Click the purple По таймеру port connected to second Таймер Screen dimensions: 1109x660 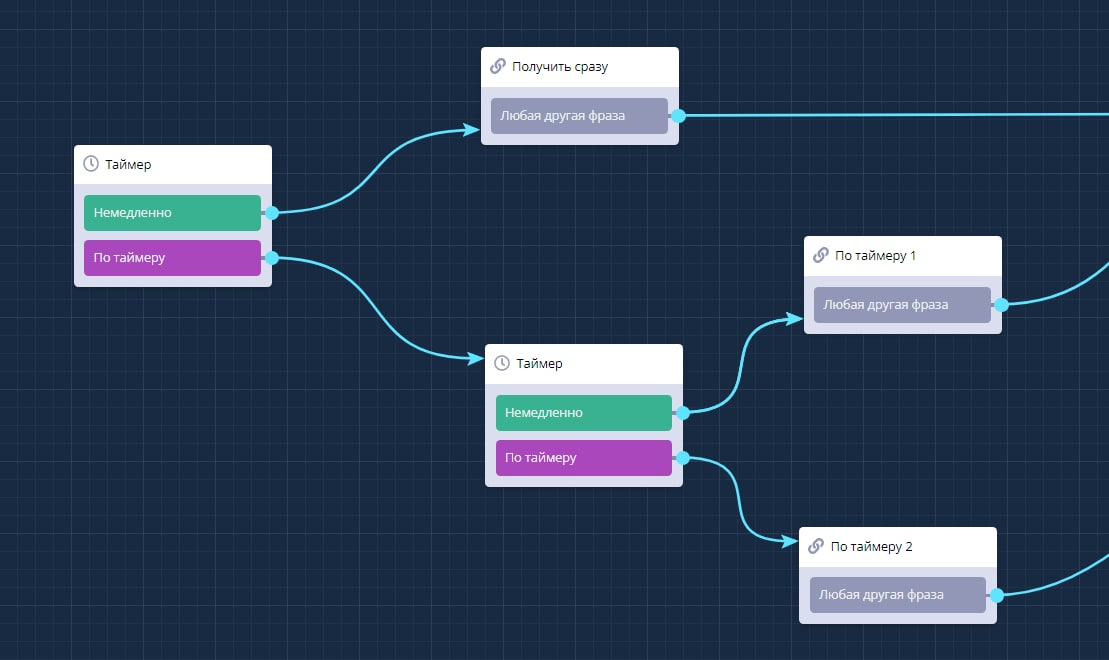[271, 258]
